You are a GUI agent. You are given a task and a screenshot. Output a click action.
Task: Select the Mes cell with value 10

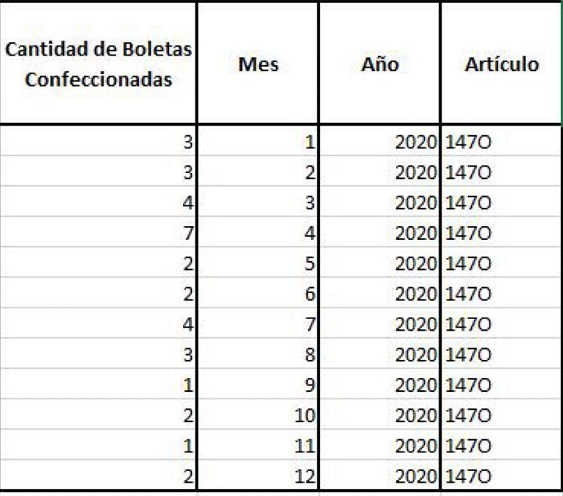(258, 414)
